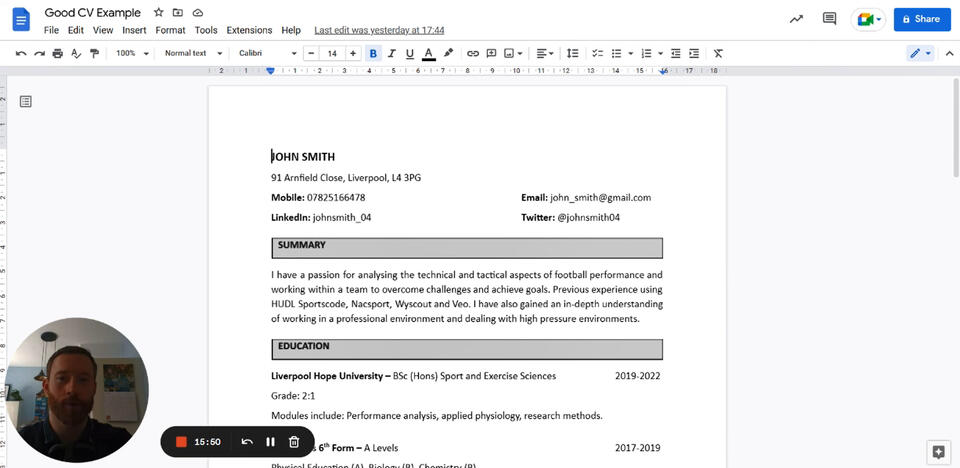Click the JOHN SMITH heading text
The image size is (960, 468).
click(303, 157)
